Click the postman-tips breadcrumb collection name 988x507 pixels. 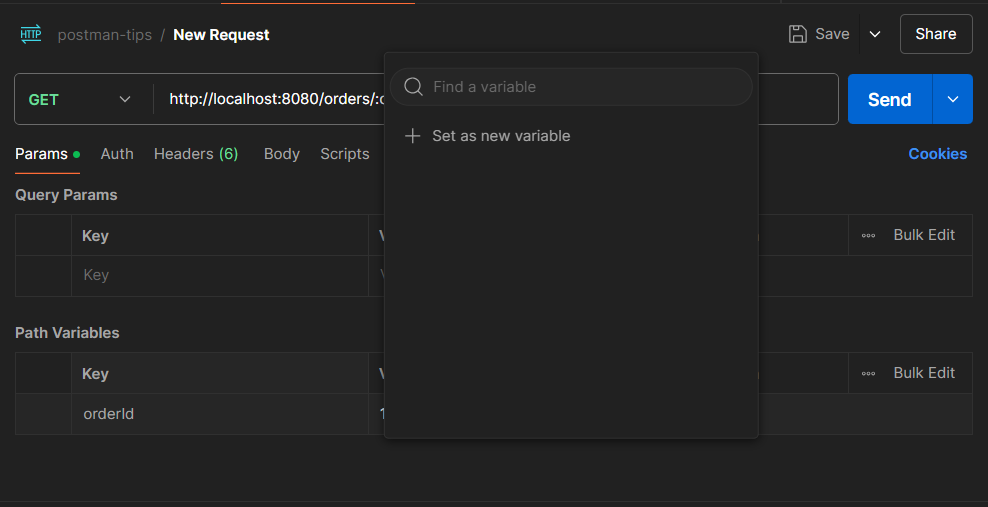tap(105, 35)
